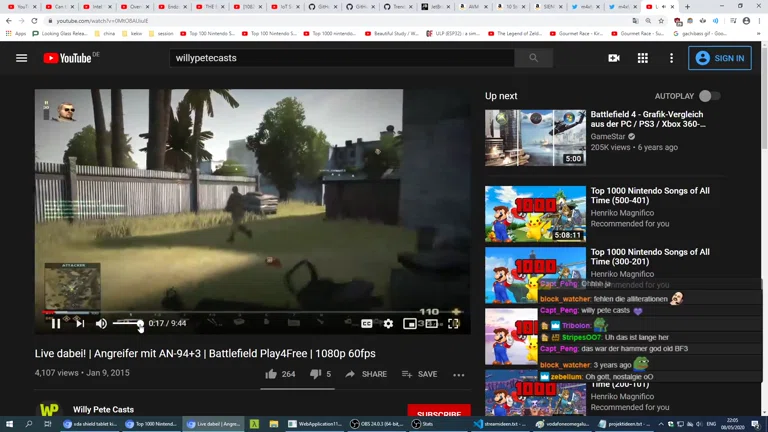This screenshot has width=768, height=432.
Task: Open the YouTube guide hamburger menu
Action: tap(22, 58)
